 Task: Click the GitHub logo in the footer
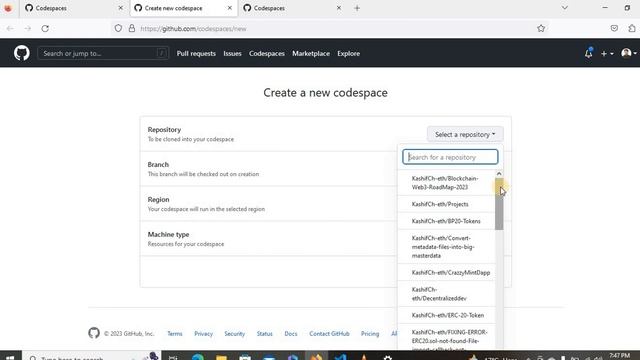(x=94, y=333)
